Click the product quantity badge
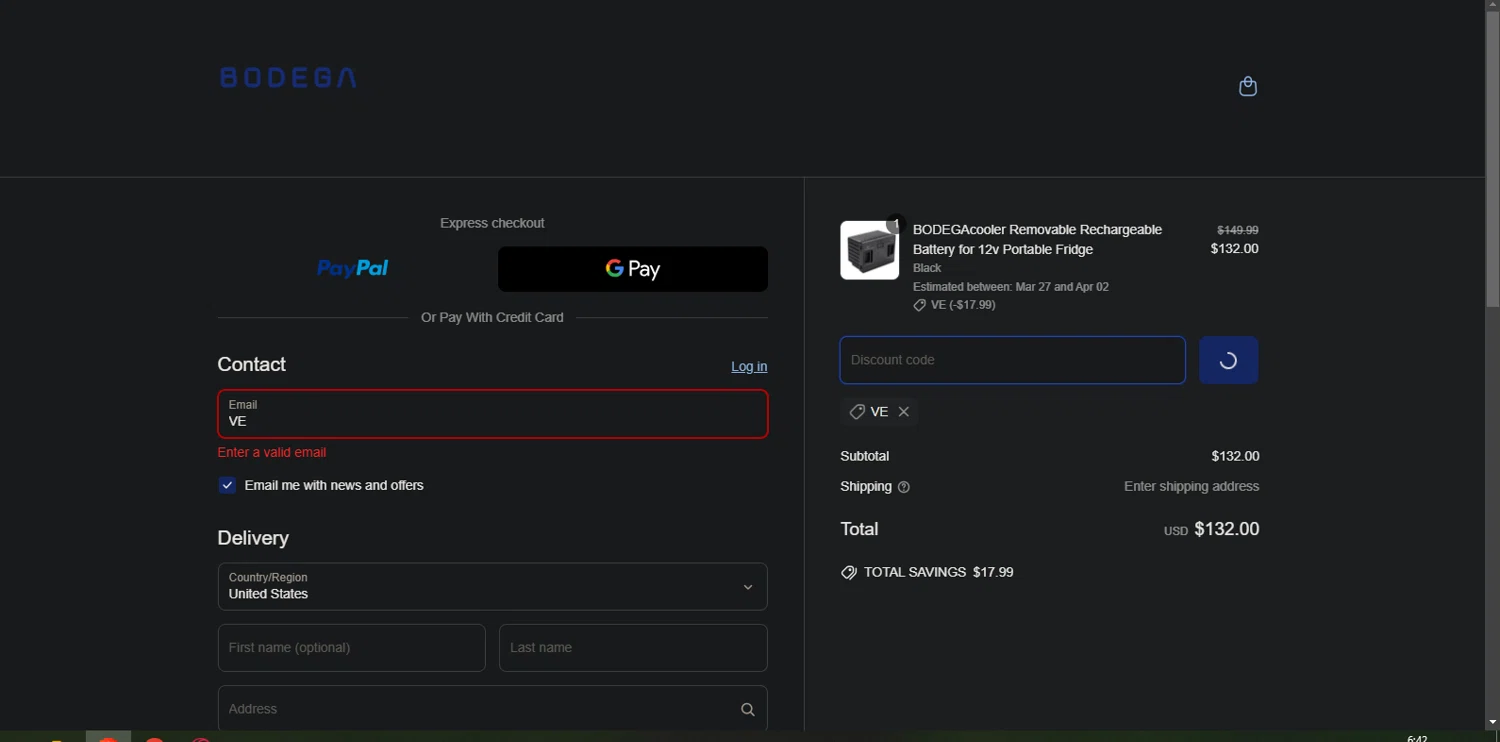The width and height of the screenshot is (1500, 742). (895, 224)
